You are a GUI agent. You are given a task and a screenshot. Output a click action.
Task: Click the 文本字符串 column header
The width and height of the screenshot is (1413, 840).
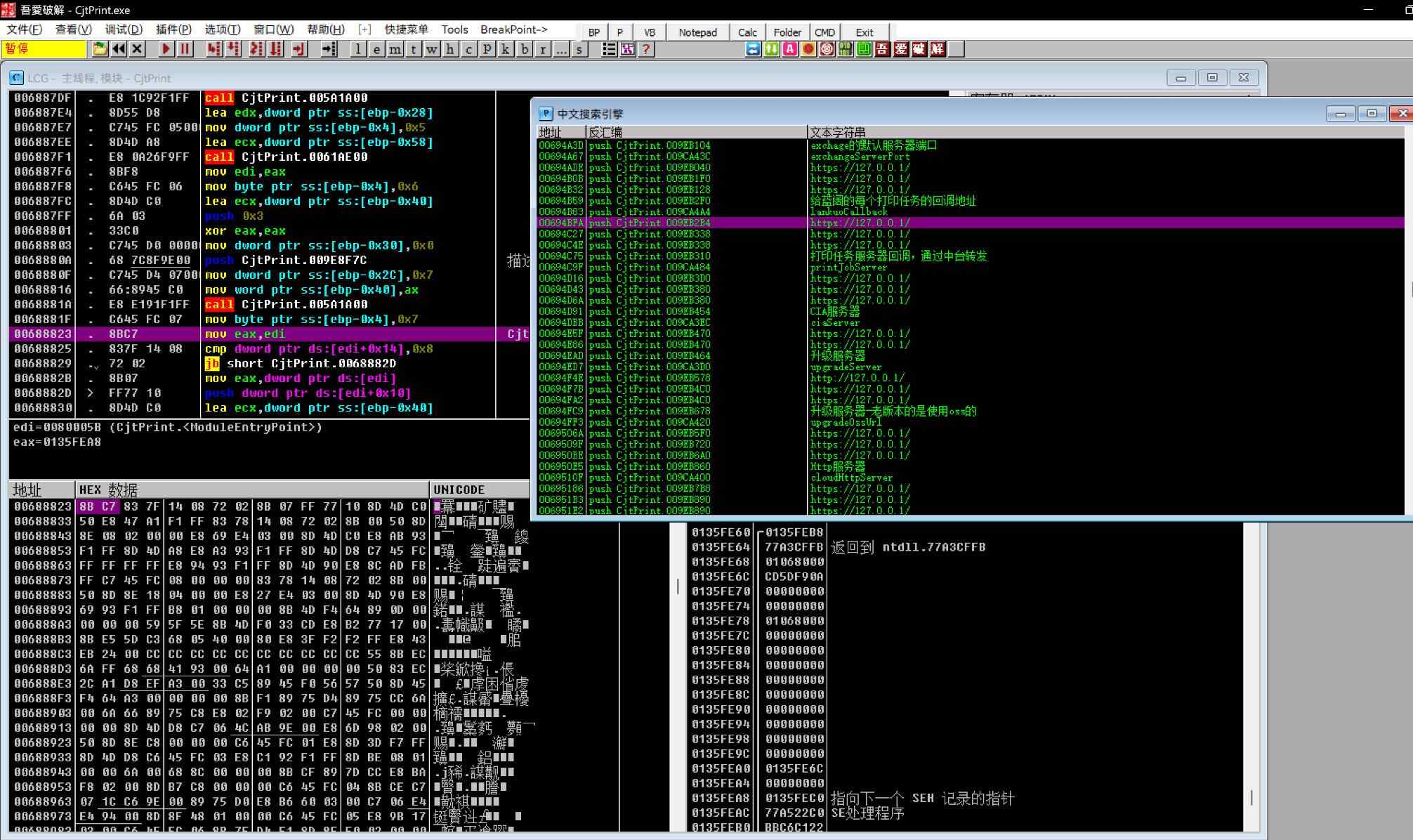(837, 132)
